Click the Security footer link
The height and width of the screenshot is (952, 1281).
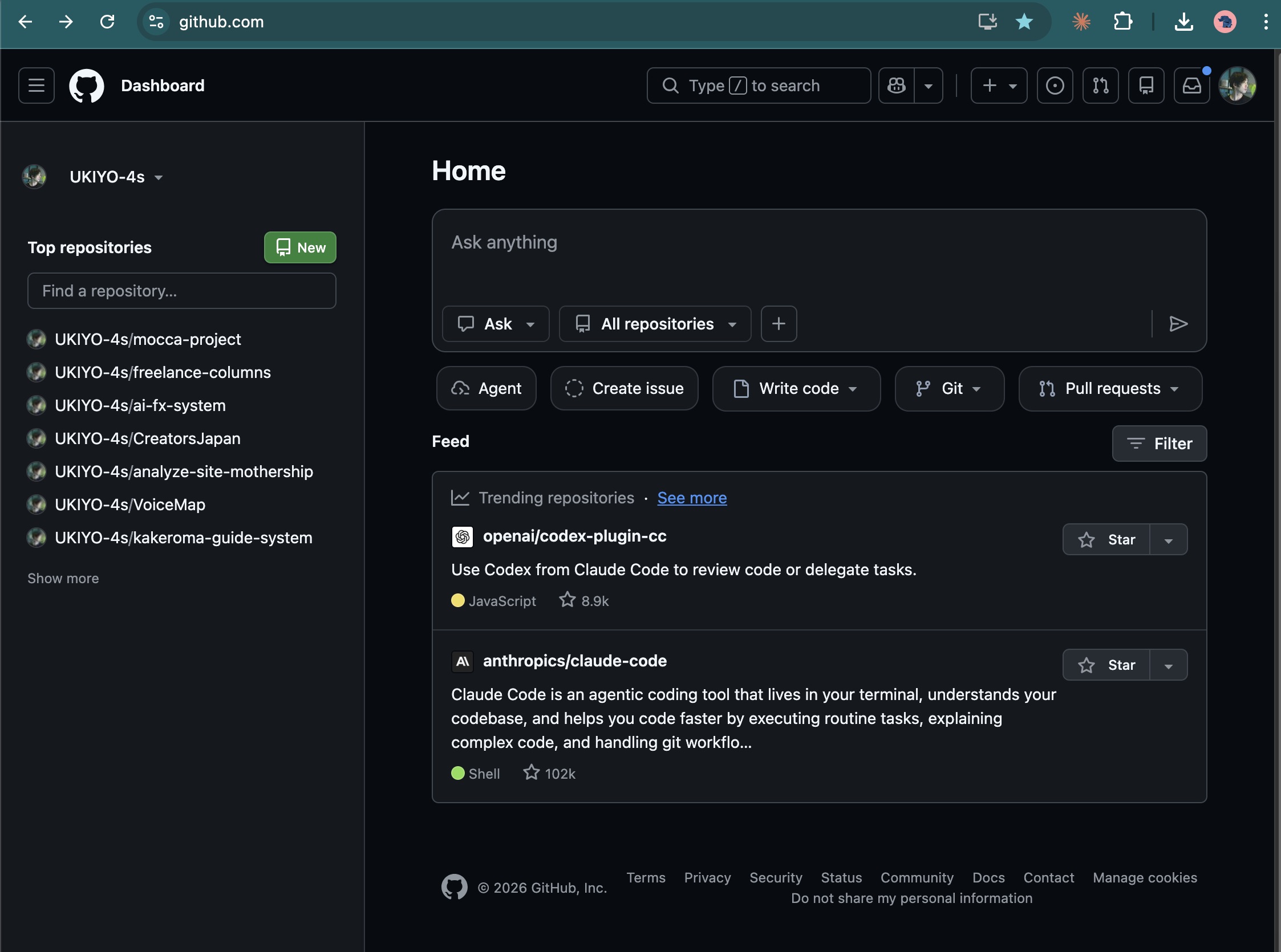tap(776, 878)
